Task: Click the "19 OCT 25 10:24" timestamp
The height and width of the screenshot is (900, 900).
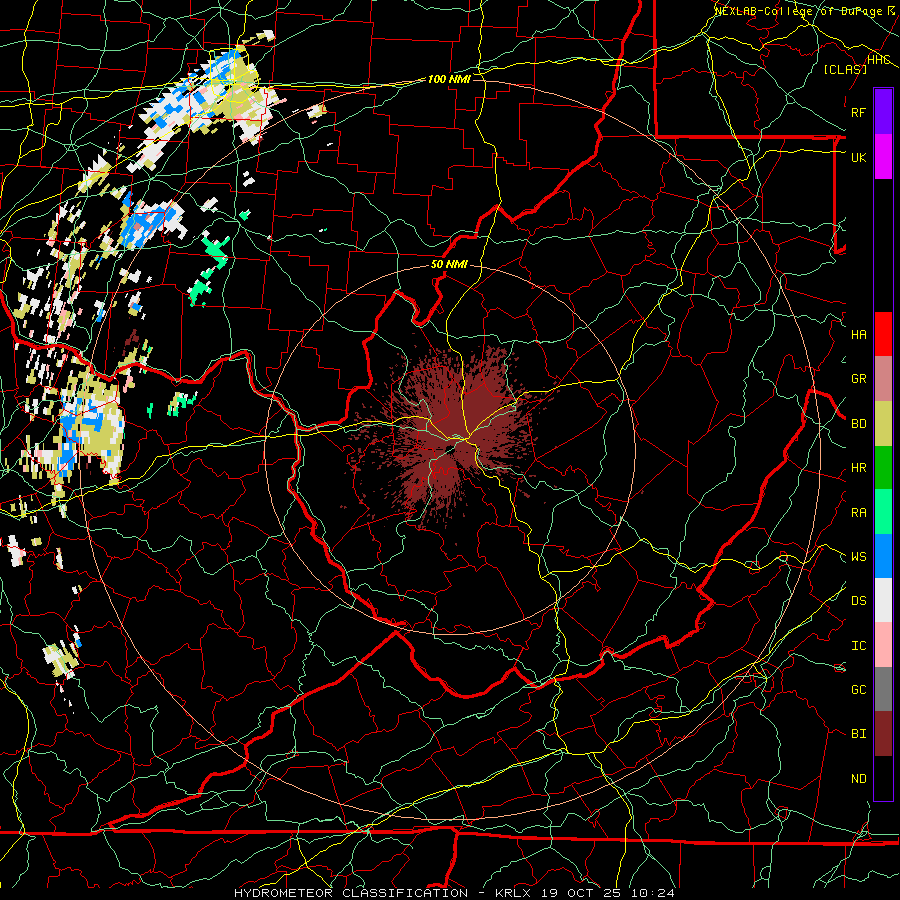Action: click(x=607, y=893)
